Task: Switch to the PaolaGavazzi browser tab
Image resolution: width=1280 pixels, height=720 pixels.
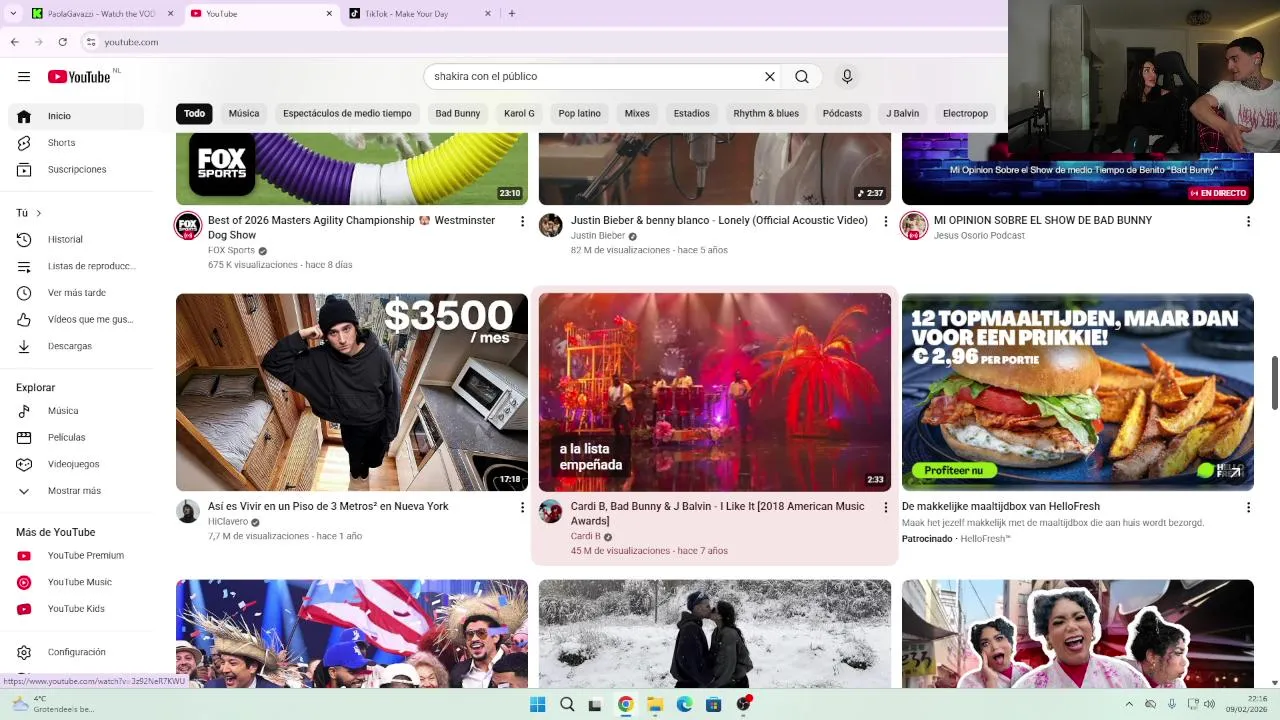Action: click(101, 14)
